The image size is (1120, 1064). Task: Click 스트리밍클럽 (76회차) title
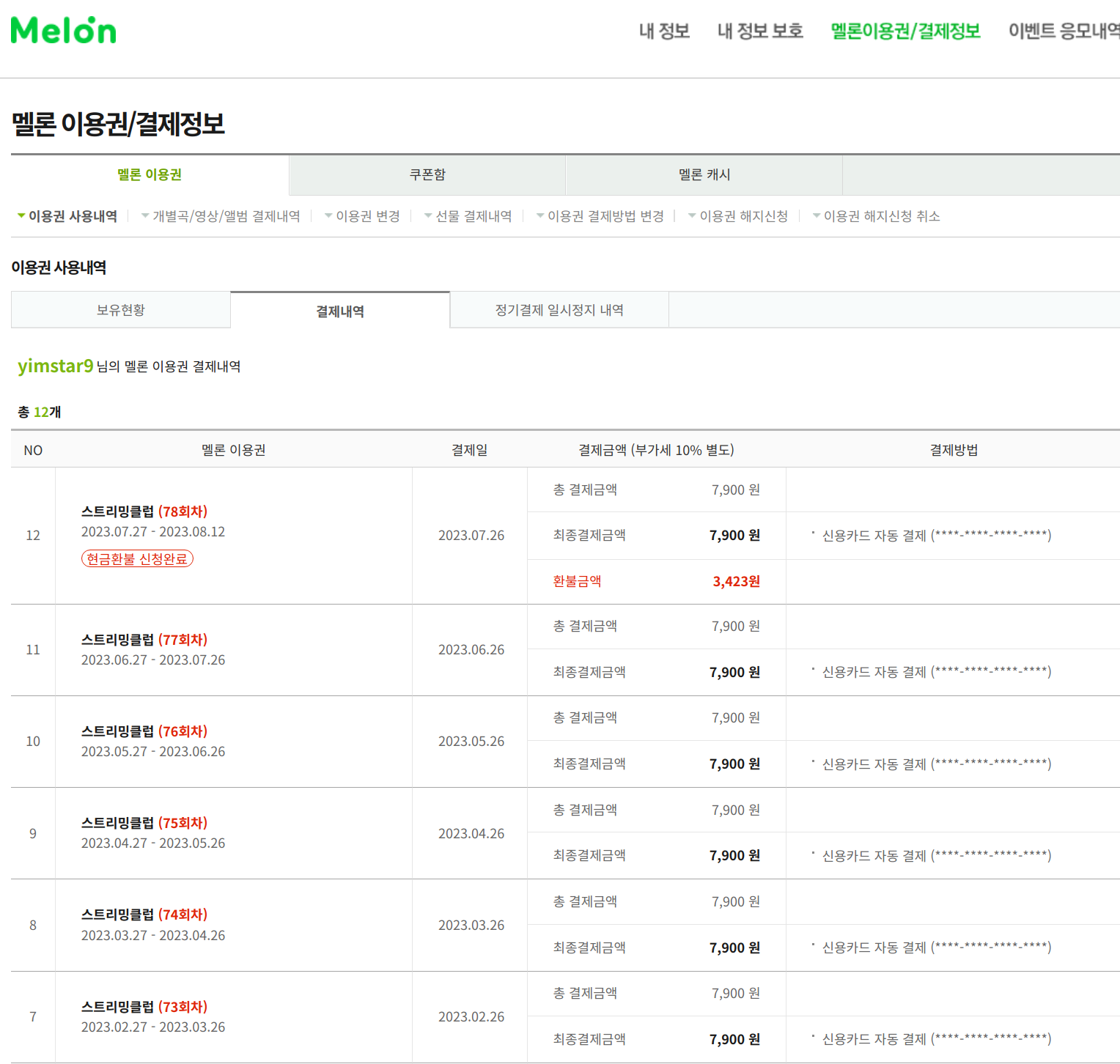144,731
